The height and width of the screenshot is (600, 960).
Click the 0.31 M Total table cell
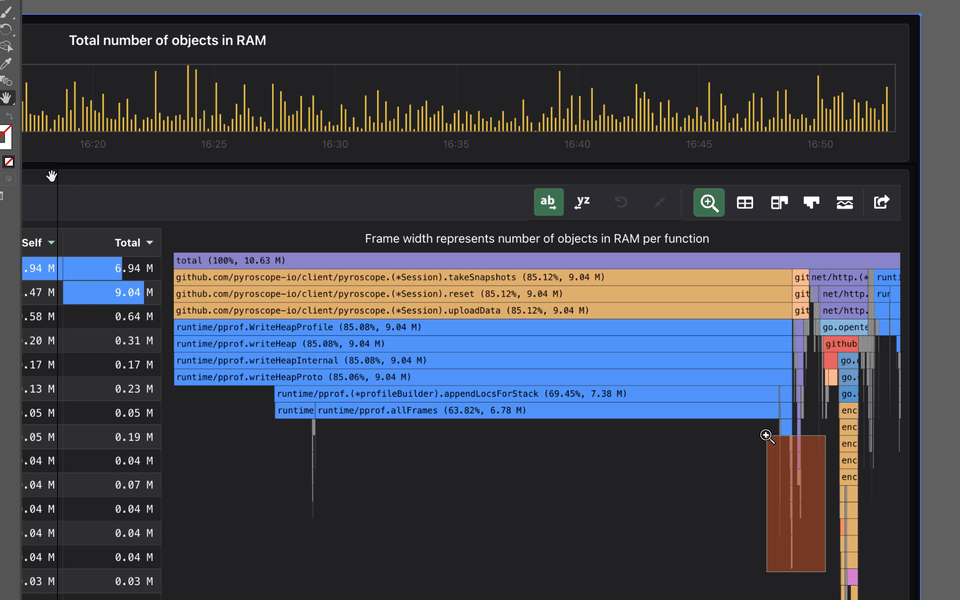pyautogui.click(x=112, y=340)
